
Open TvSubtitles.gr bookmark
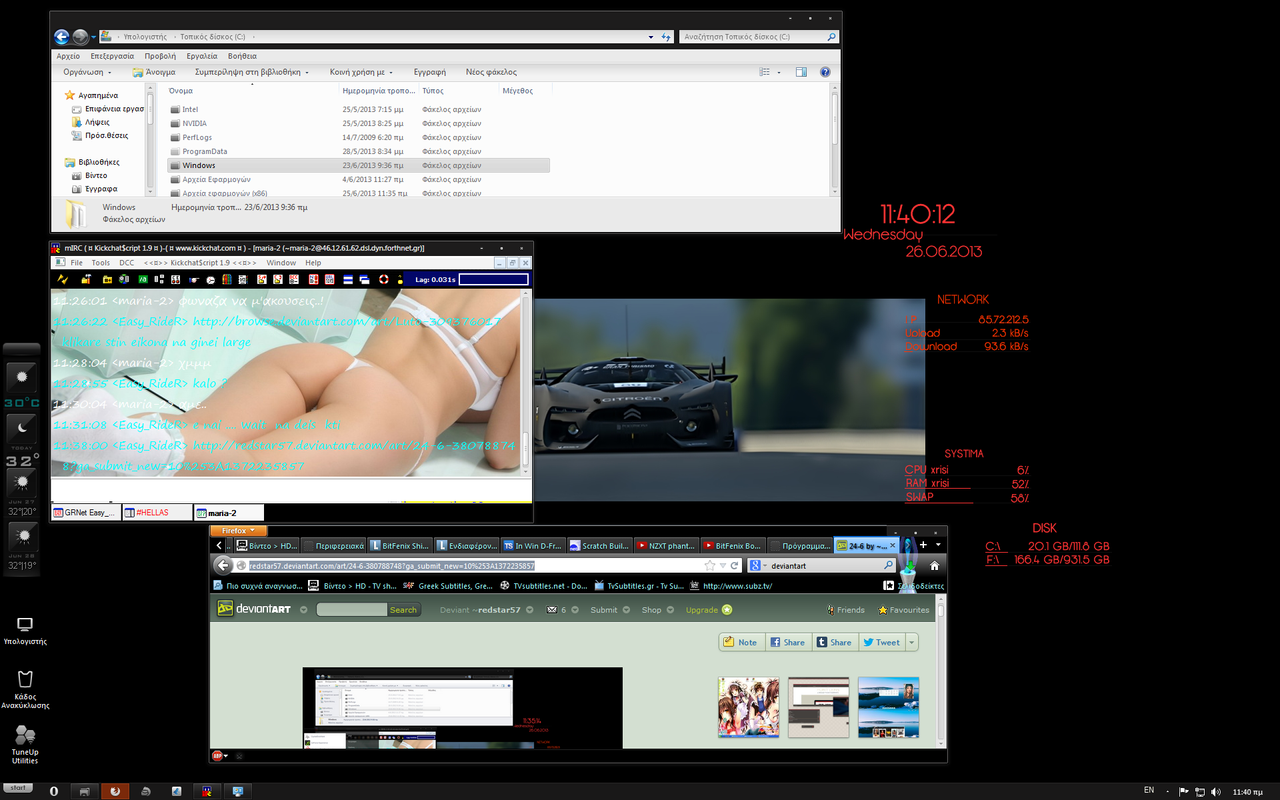coord(639,586)
